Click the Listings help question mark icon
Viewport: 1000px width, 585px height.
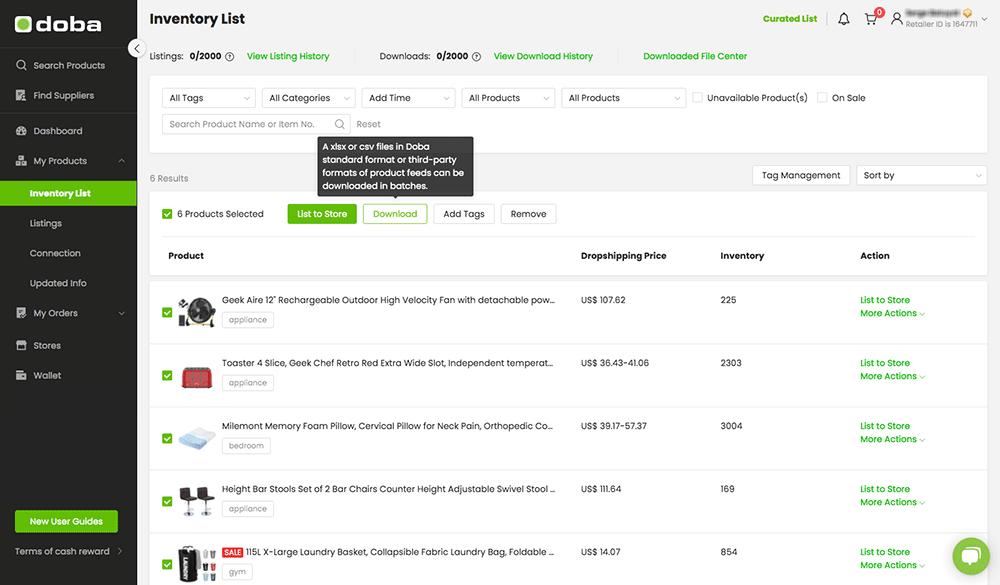[x=230, y=57]
